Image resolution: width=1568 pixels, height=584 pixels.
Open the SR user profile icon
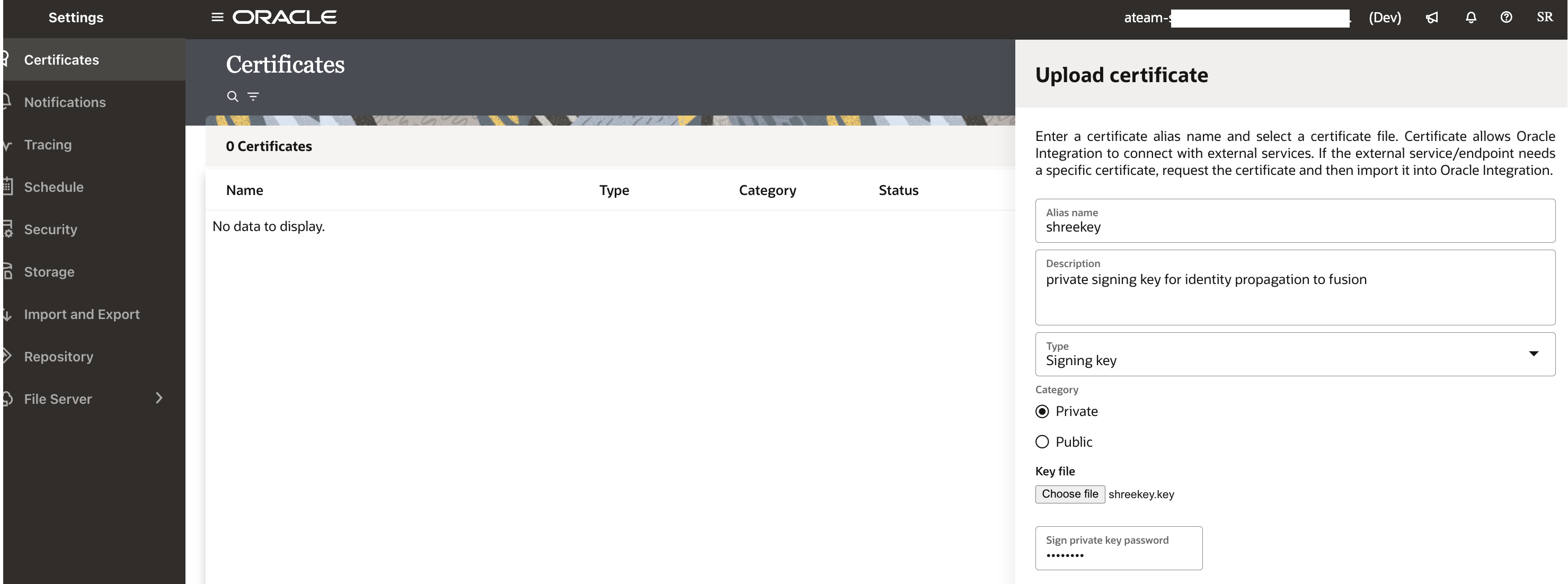(x=1544, y=16)
